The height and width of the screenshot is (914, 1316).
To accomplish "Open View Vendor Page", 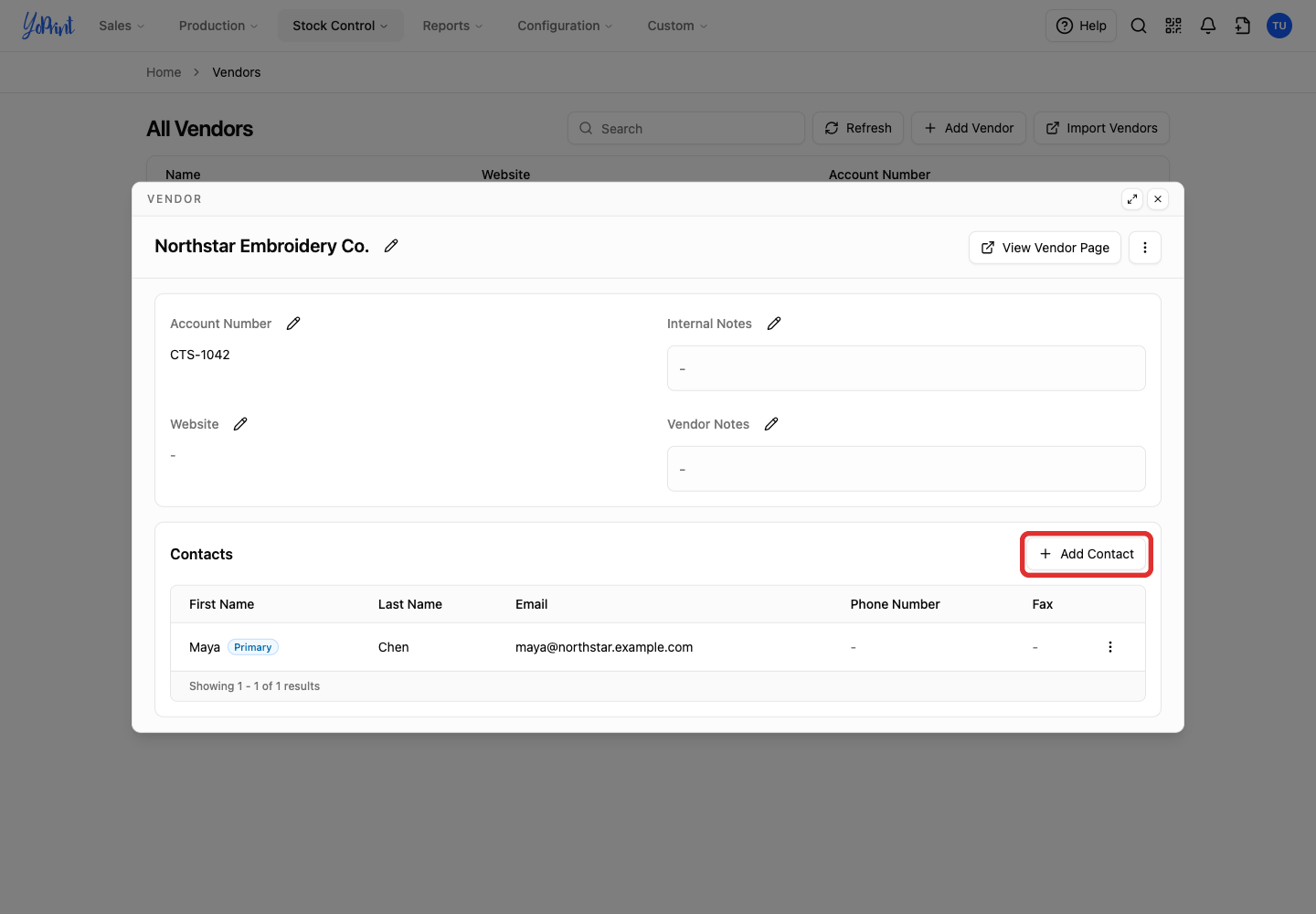I will [1045, 248].
